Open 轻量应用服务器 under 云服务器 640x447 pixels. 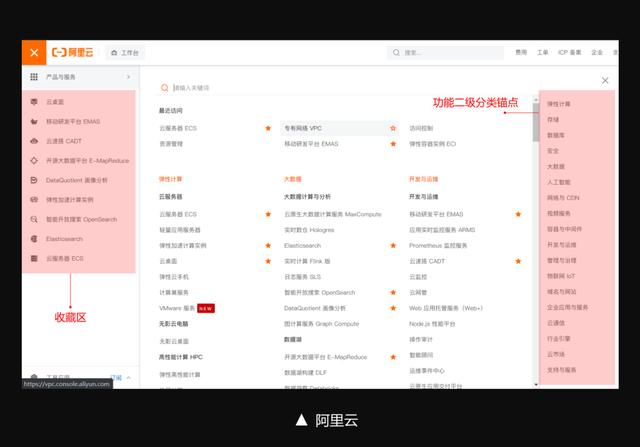[x=180, y=230]
